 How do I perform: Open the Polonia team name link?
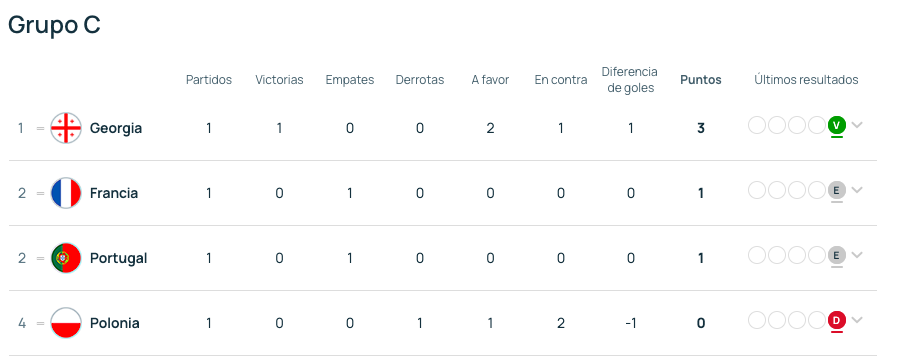115,323
